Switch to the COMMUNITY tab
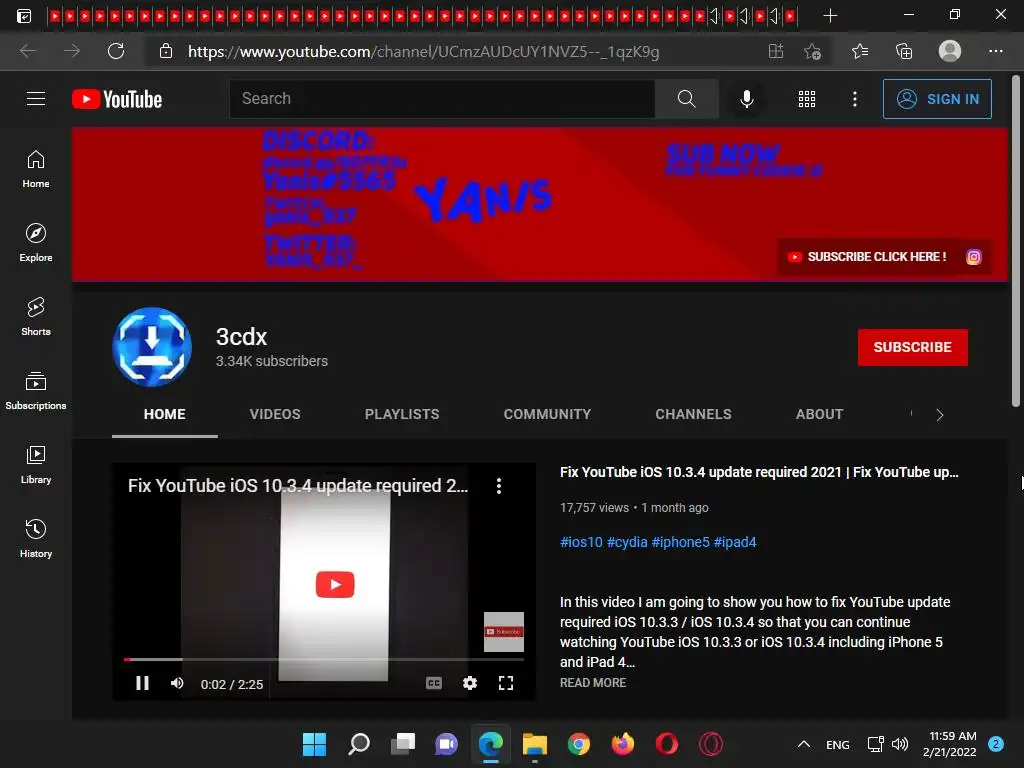 point(547,414)
